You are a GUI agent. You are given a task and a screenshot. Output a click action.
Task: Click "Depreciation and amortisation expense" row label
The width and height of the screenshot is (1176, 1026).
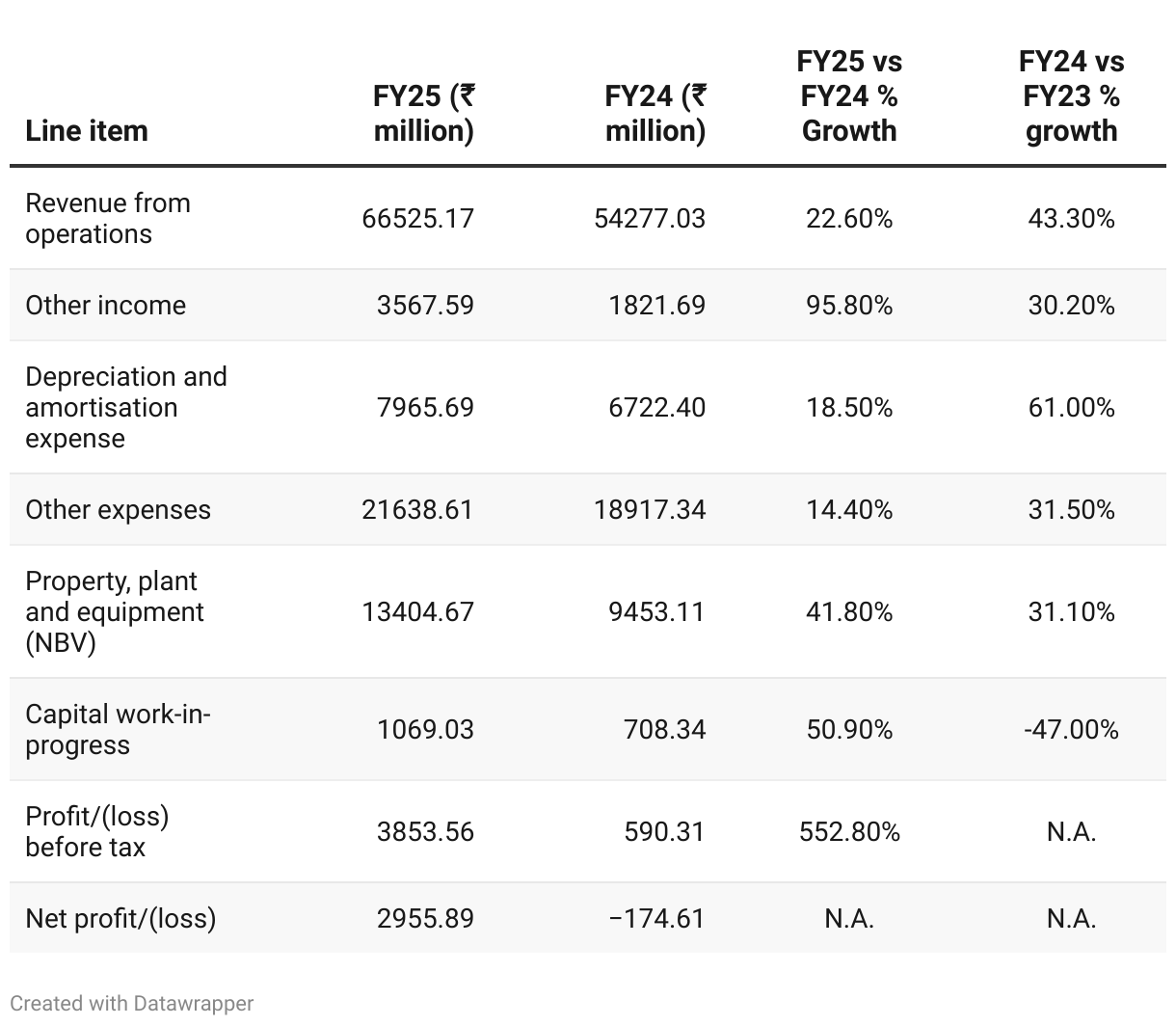[x=126, y=408]
